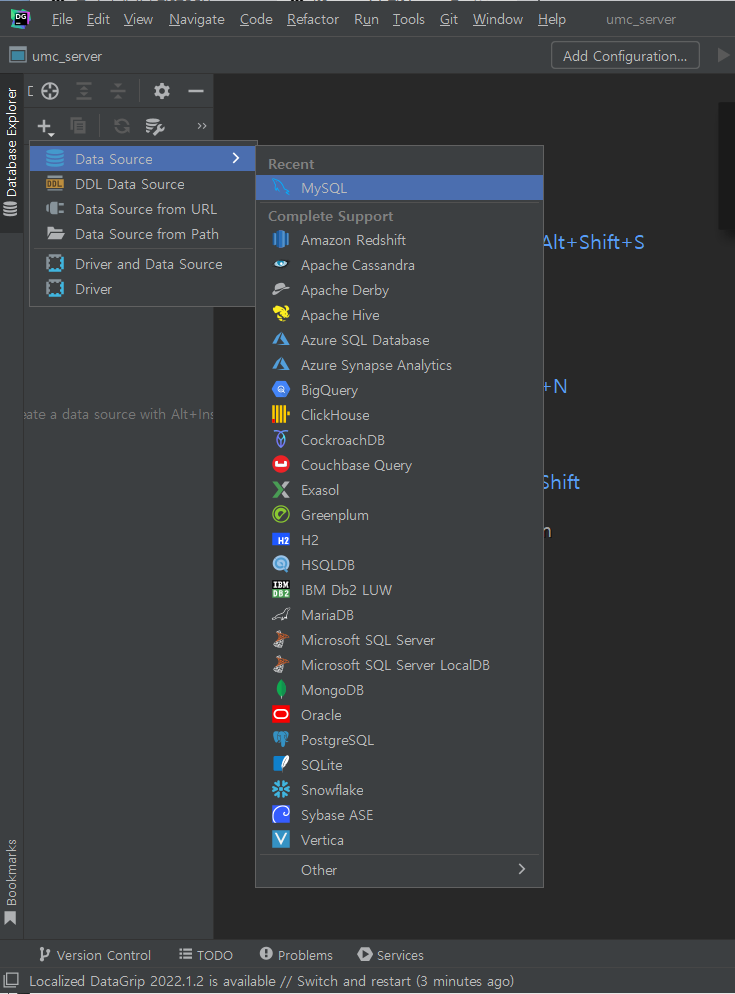This screenshot has height=994, width=735.
Task: Select Data Source from URL
Action: pyautogui.click(x=143, y=209)
